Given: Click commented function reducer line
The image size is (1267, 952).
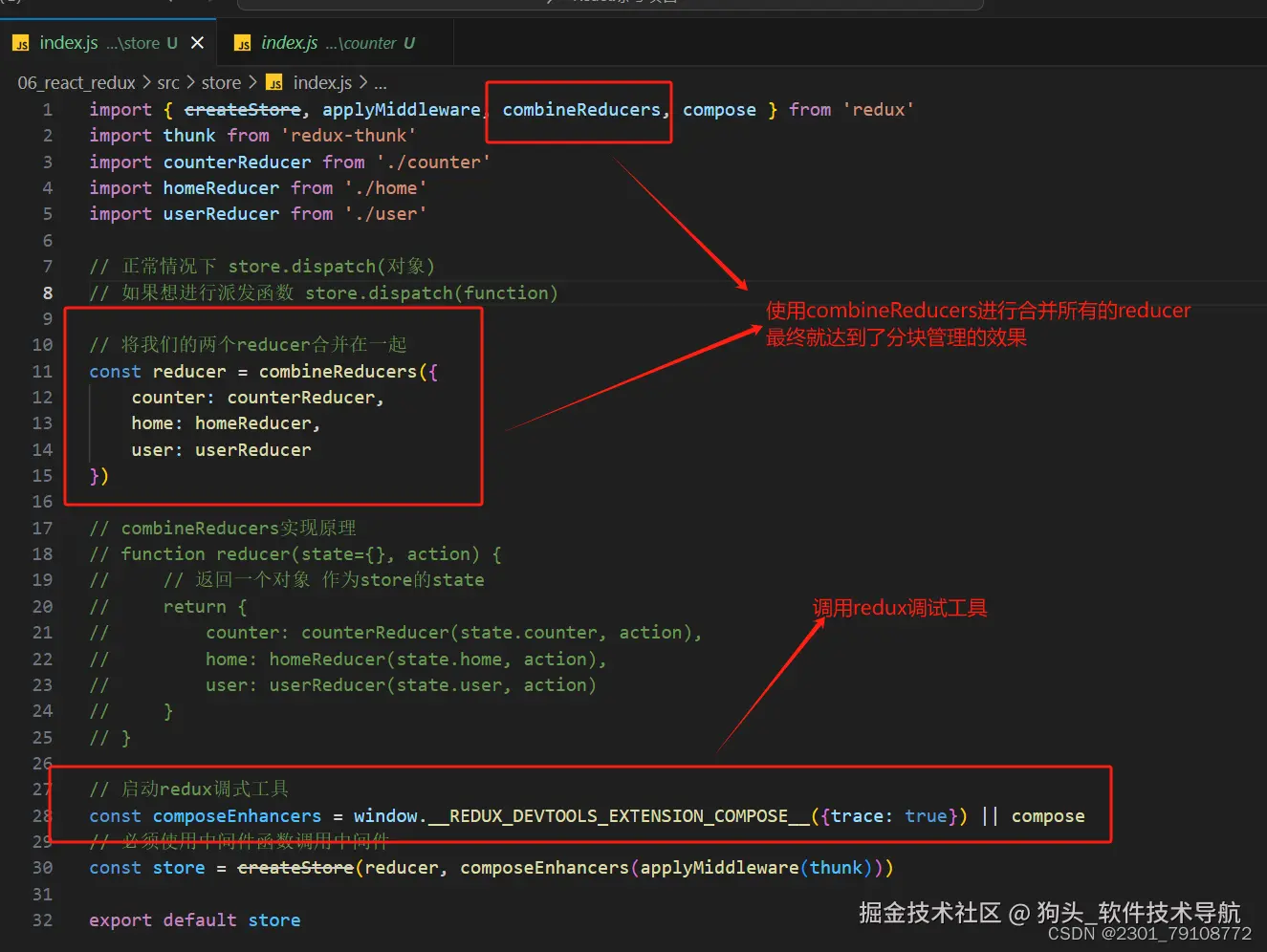Looking at the screenshot, I should [x=295, y=554].
